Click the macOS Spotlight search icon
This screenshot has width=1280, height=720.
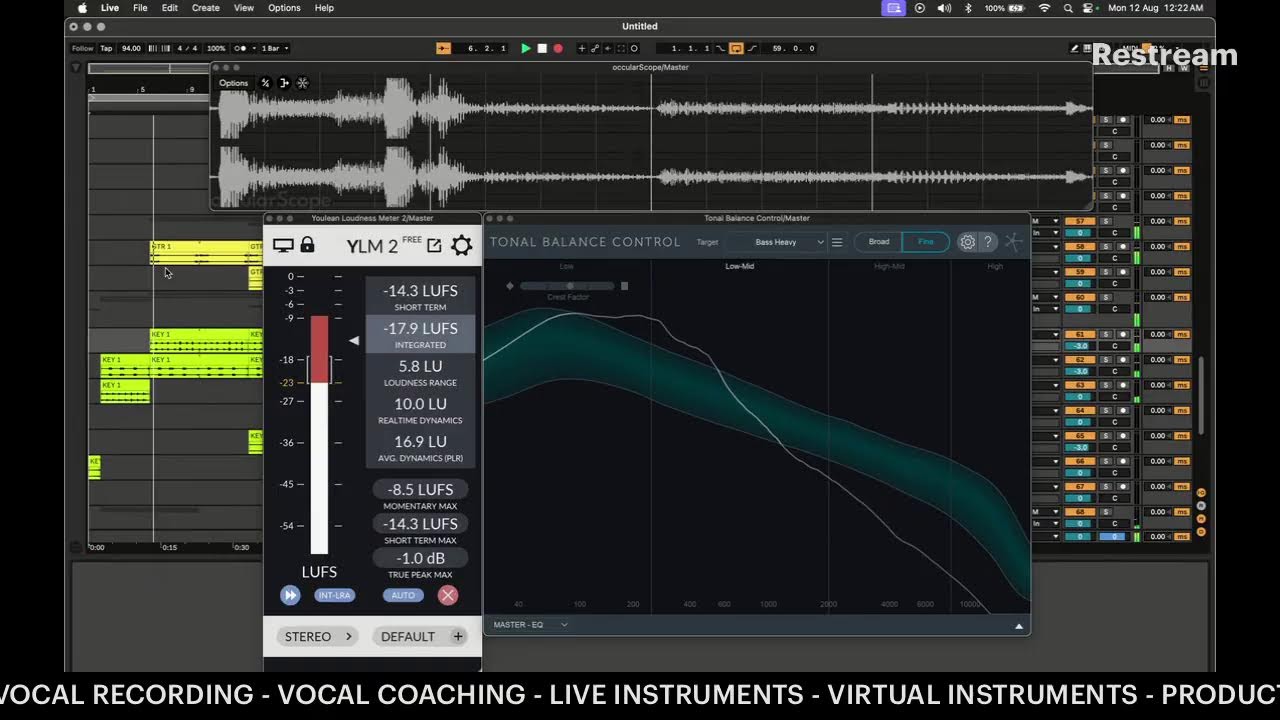(x=1068, y=8)
